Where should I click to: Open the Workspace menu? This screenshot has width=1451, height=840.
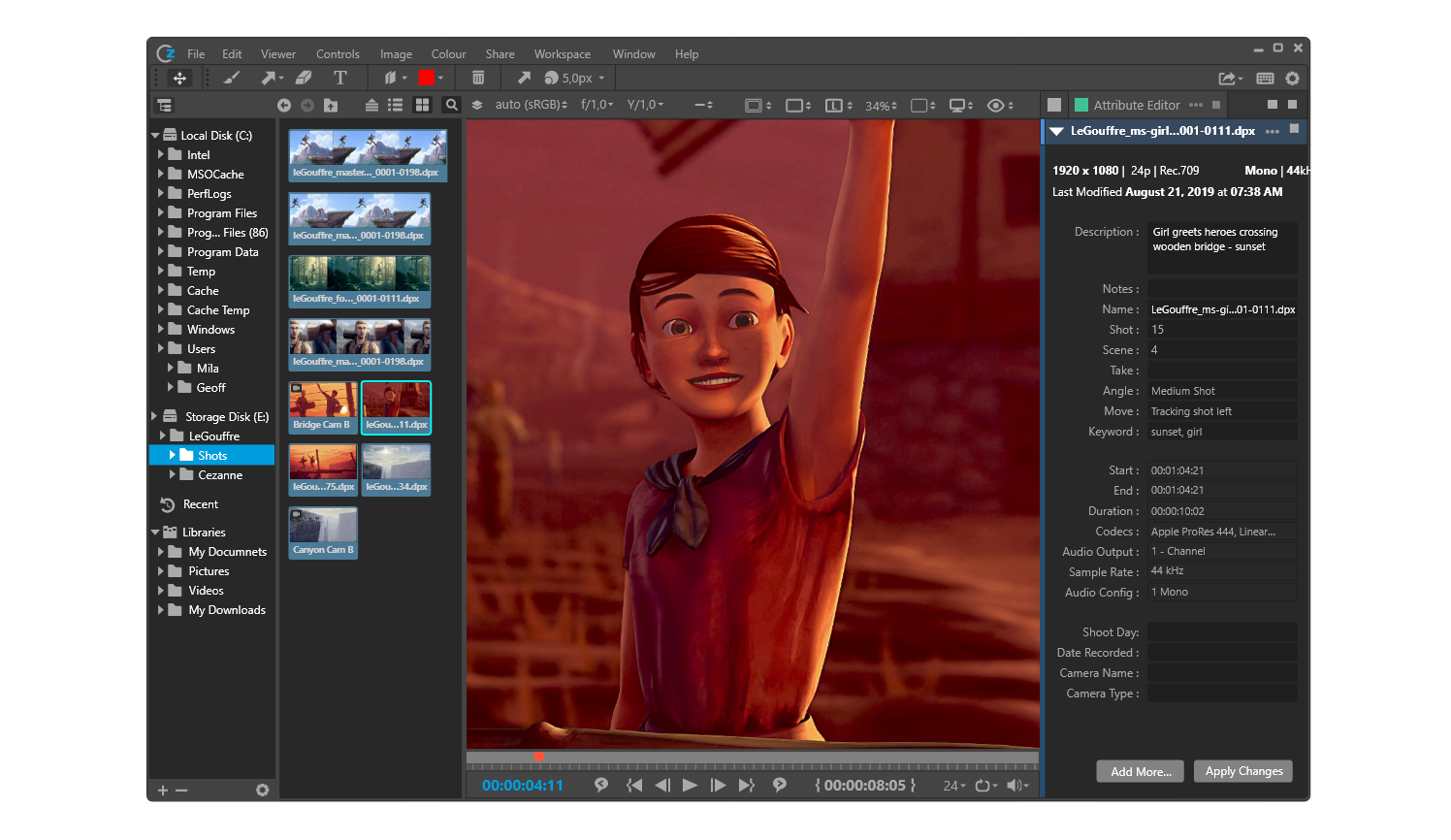563,54
